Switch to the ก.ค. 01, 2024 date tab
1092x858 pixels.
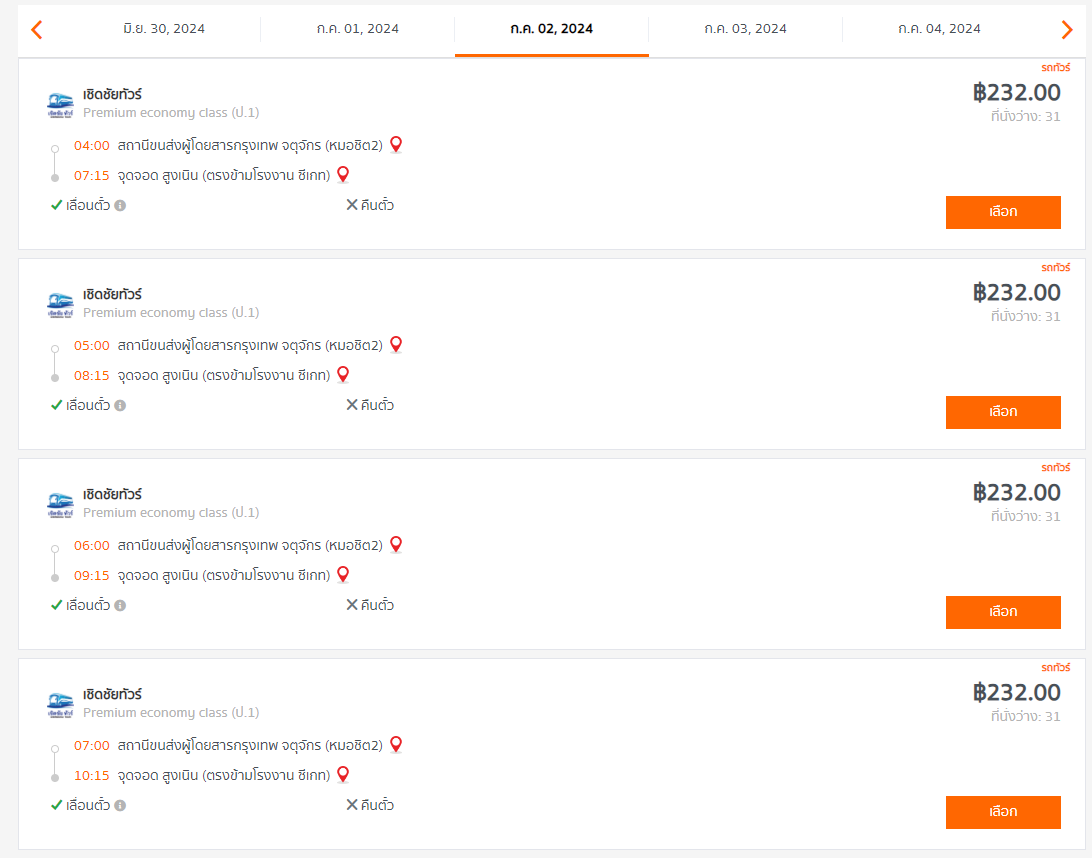357,29
